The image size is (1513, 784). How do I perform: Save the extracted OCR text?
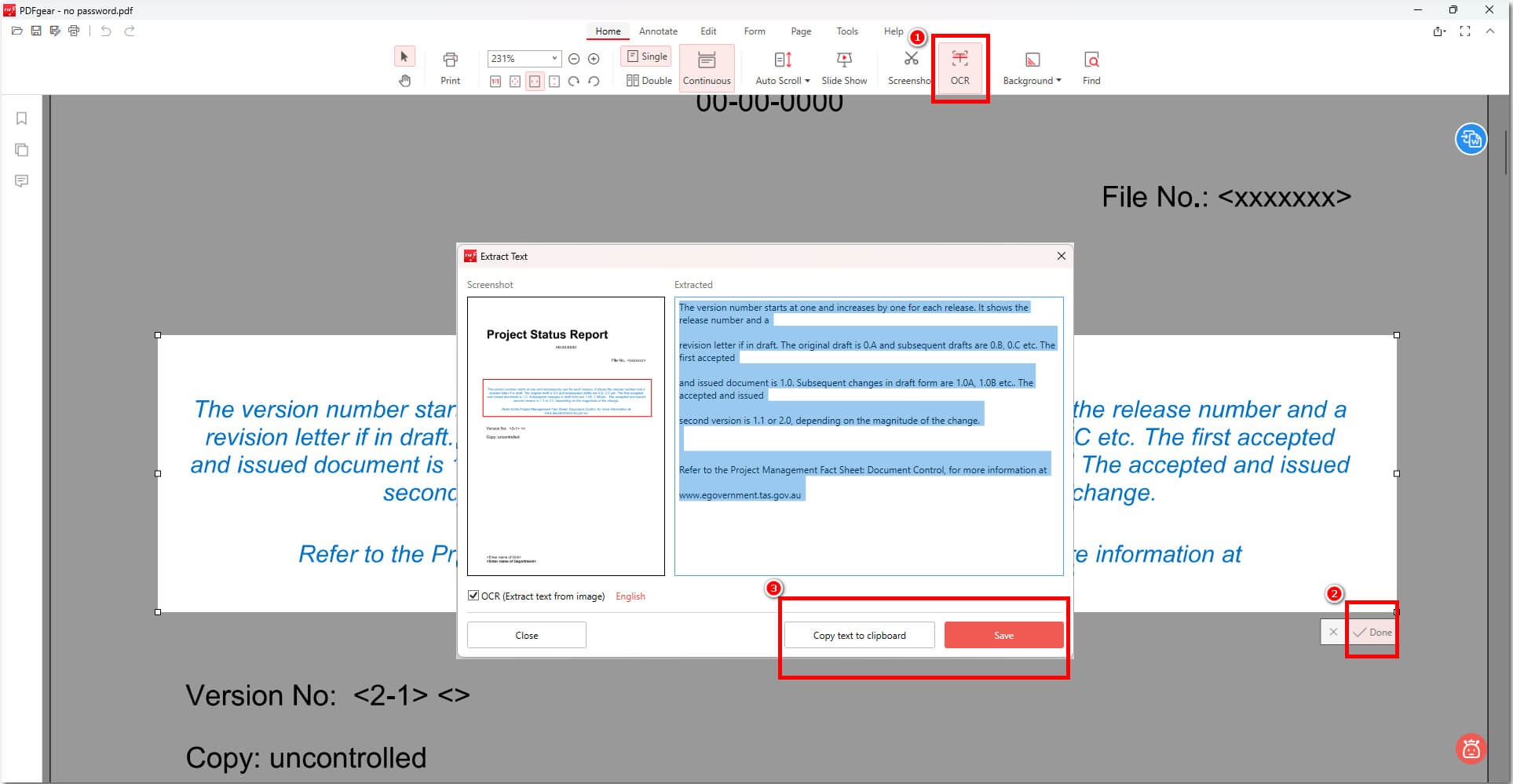click(1003, 635)
